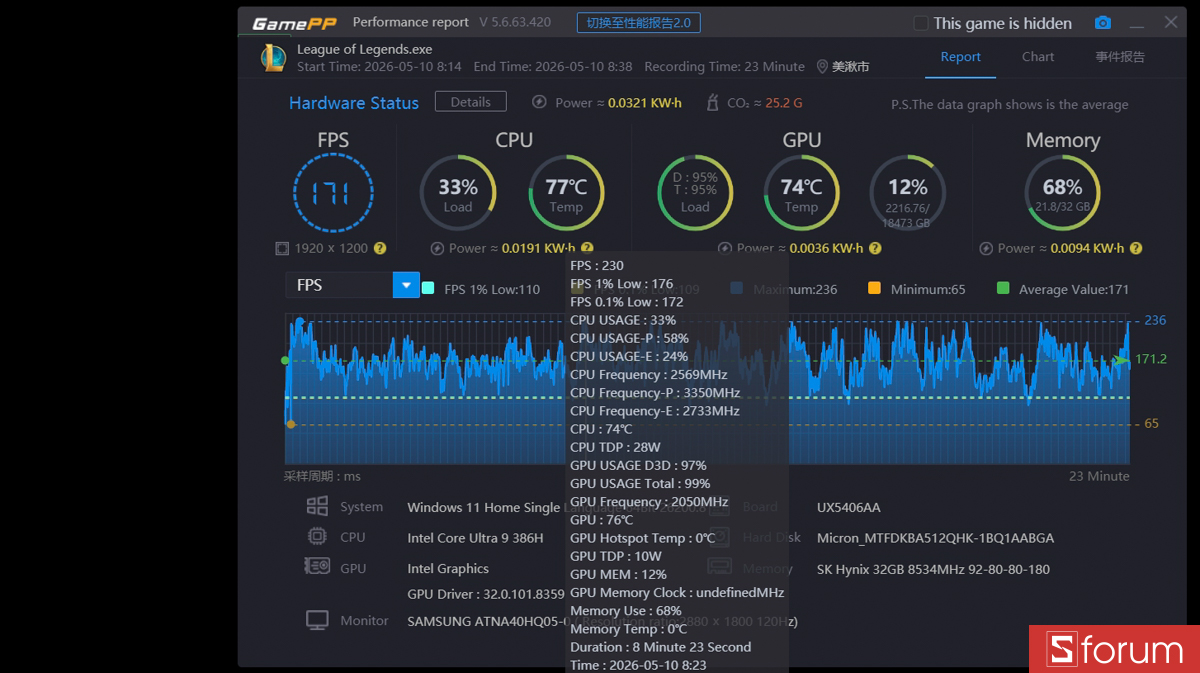
Task: Click the 'Maximum:236' legend label
Action: pyautogui.click(x=795, y=289)
